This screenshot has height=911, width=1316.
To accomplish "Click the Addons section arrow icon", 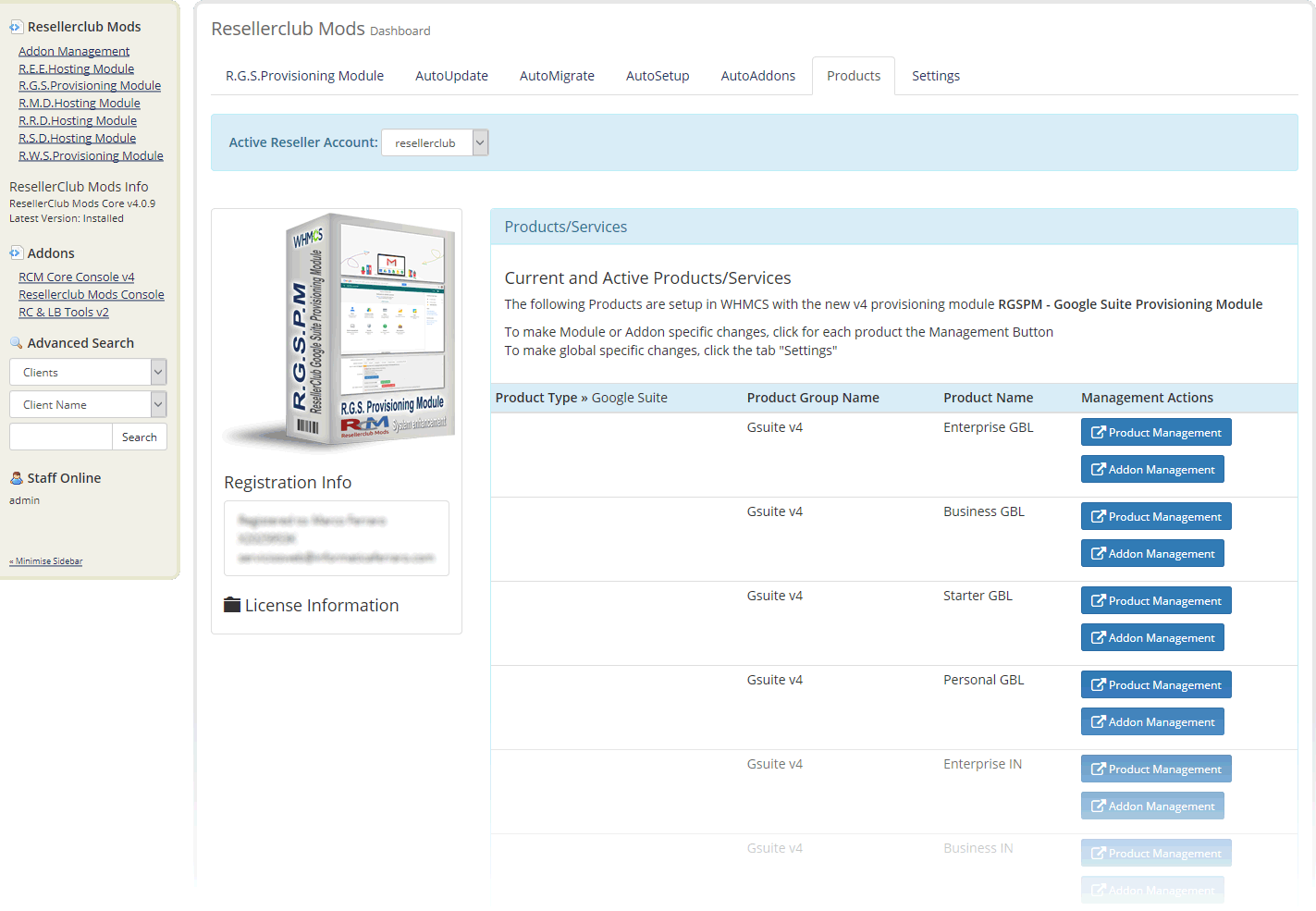I will pos(16,253).
